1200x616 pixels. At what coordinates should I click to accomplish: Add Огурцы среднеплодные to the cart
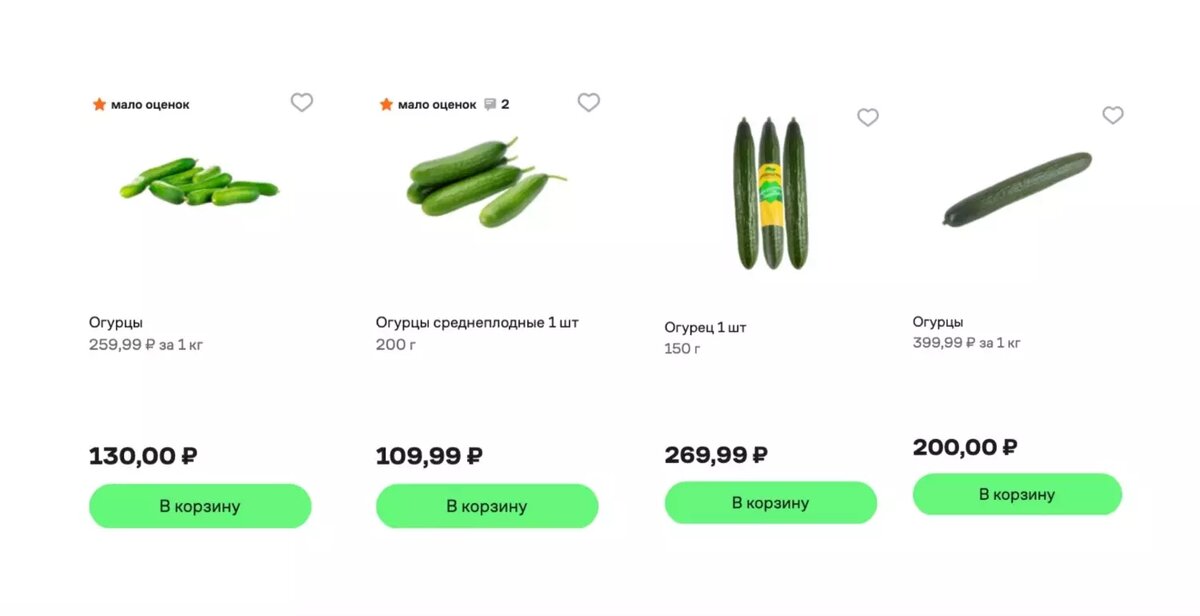click(486, 506)
